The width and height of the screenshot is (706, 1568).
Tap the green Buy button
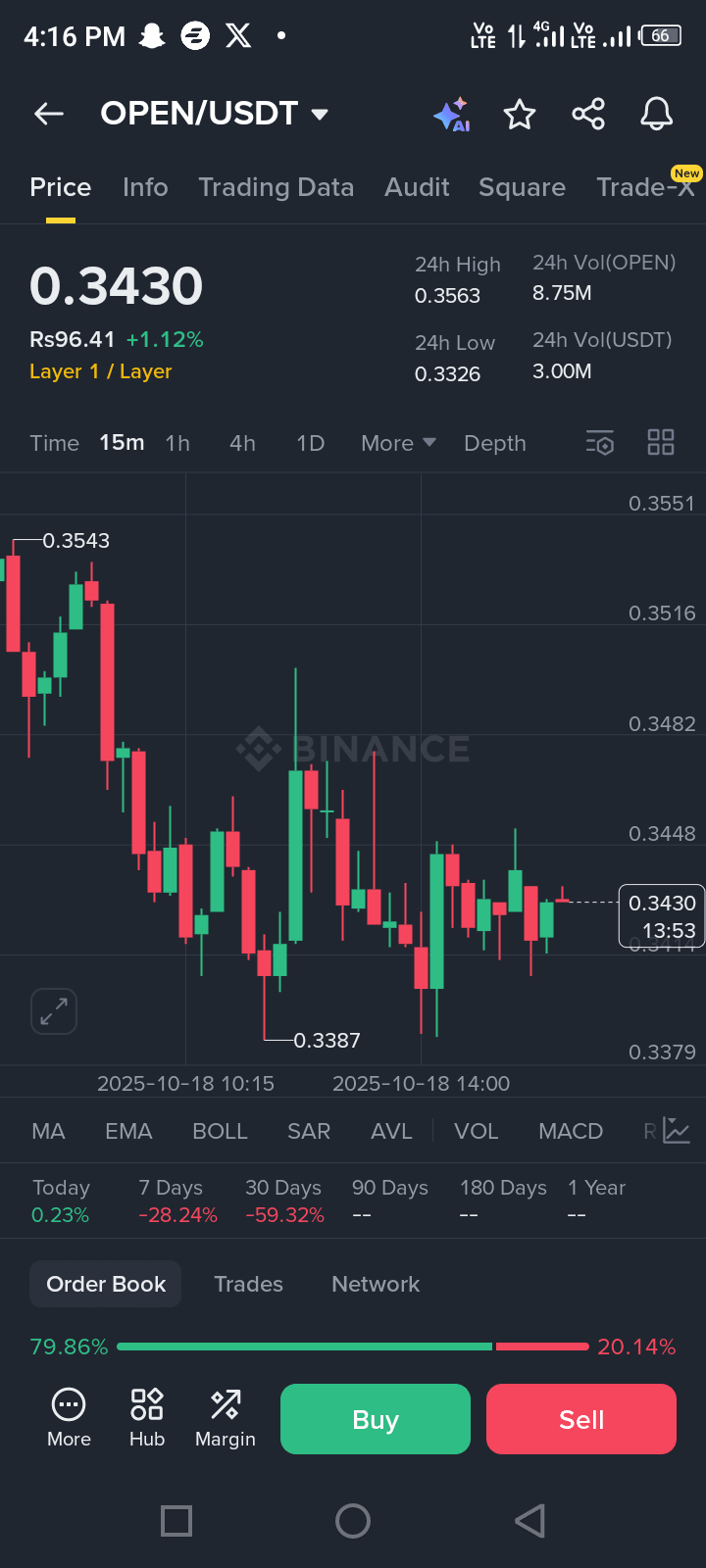[376, 1419]
